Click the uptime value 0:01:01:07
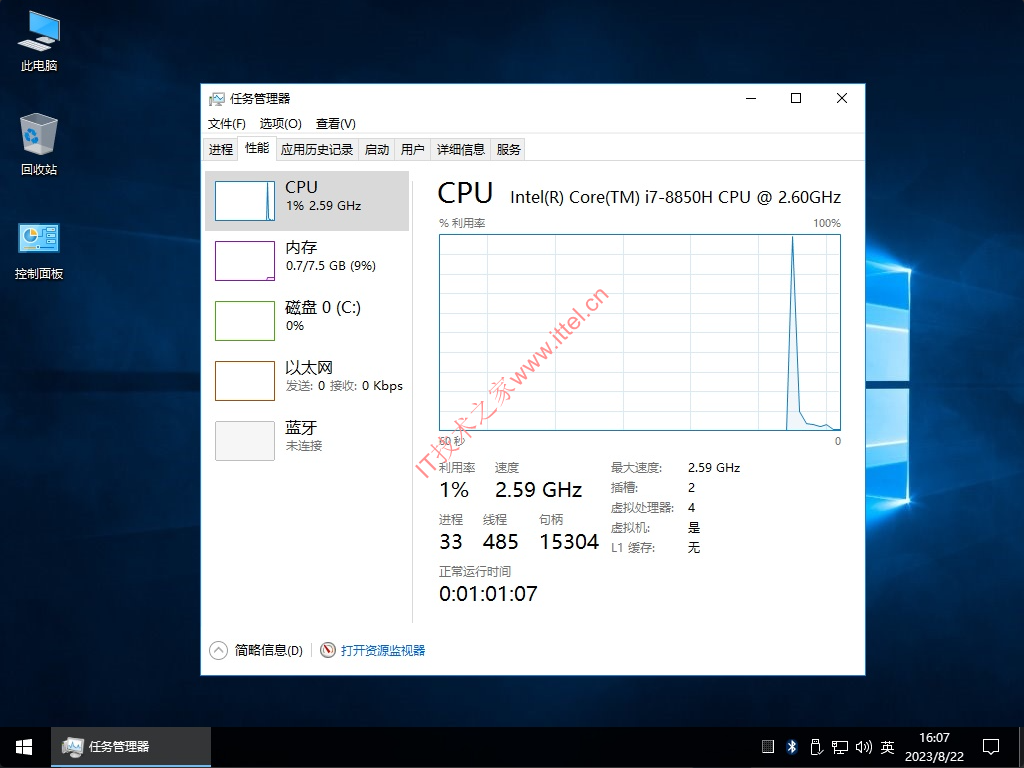Image resolution: width=1024 pixels, height=768 pixels. [488, 594]
